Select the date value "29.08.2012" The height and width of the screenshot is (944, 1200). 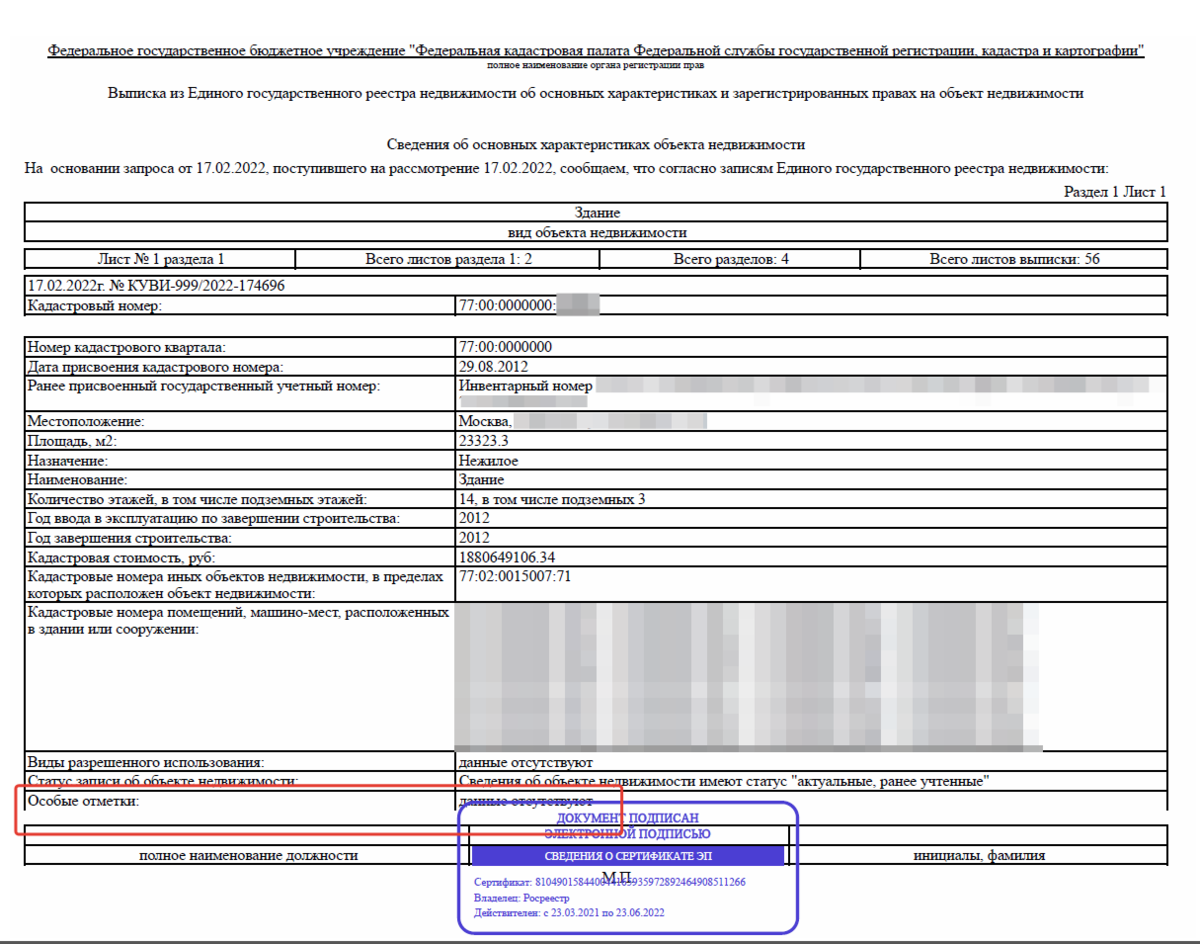492,367
